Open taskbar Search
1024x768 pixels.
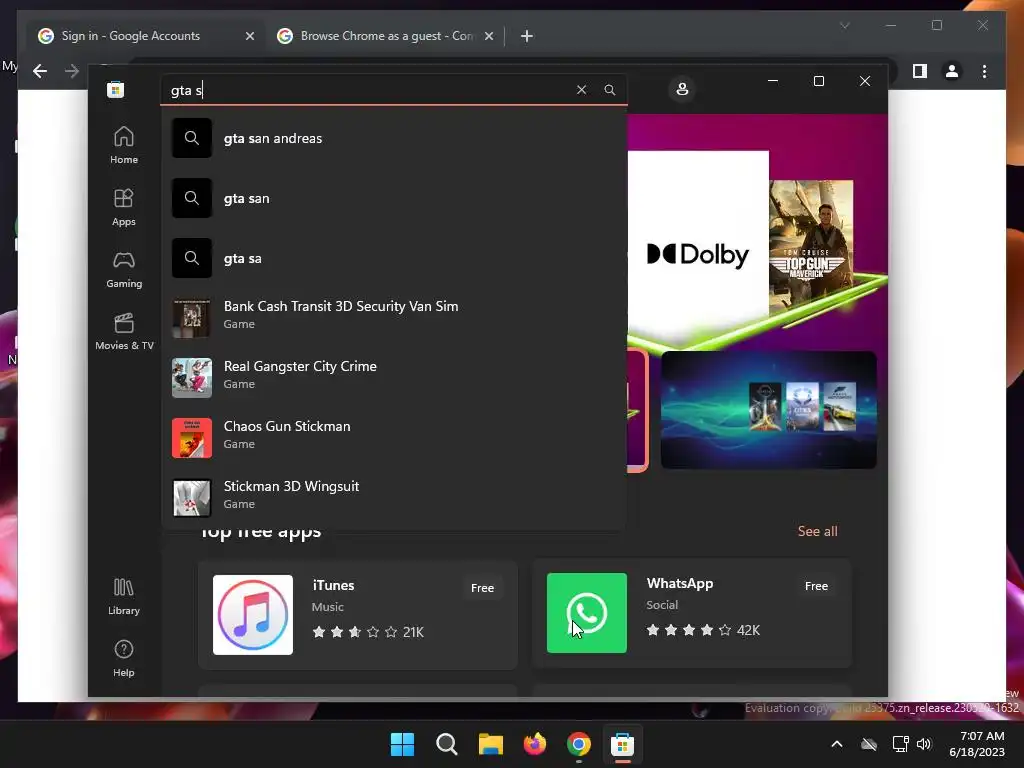click(x=447, y=744)
